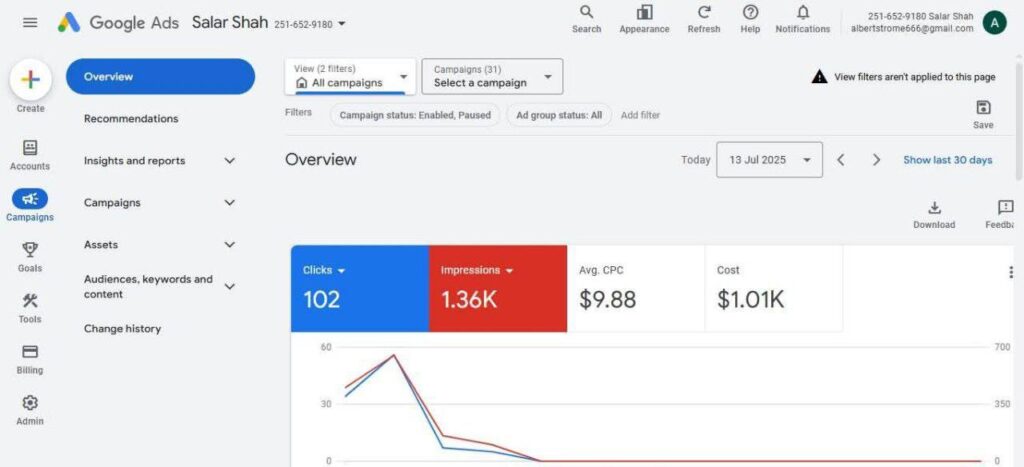This screenshot has height=467, width=1024.
Task: Open Billing in the left sidebar
Action: pyautogui.click(x=30, y=352)
